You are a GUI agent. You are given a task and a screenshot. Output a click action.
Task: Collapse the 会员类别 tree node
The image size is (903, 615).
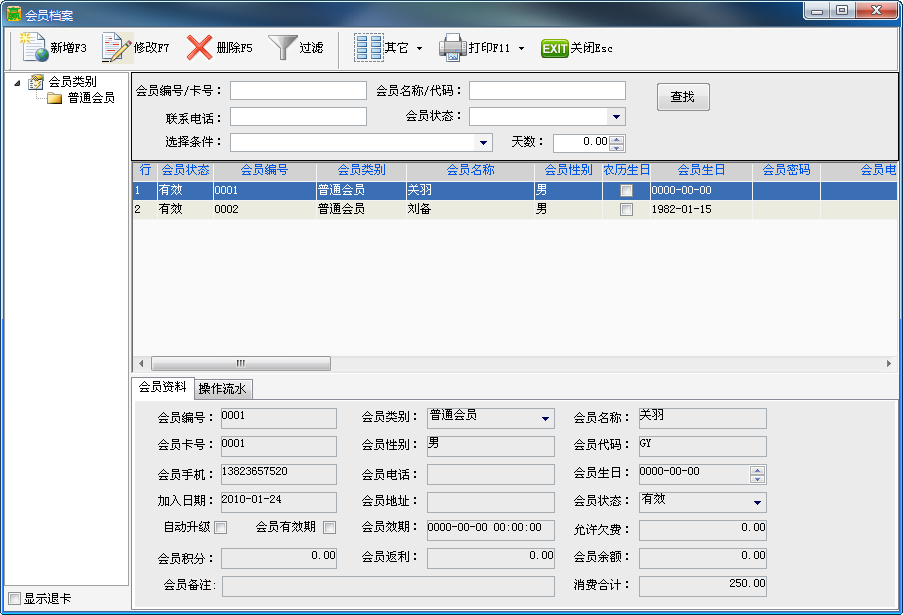coord(19,83)
